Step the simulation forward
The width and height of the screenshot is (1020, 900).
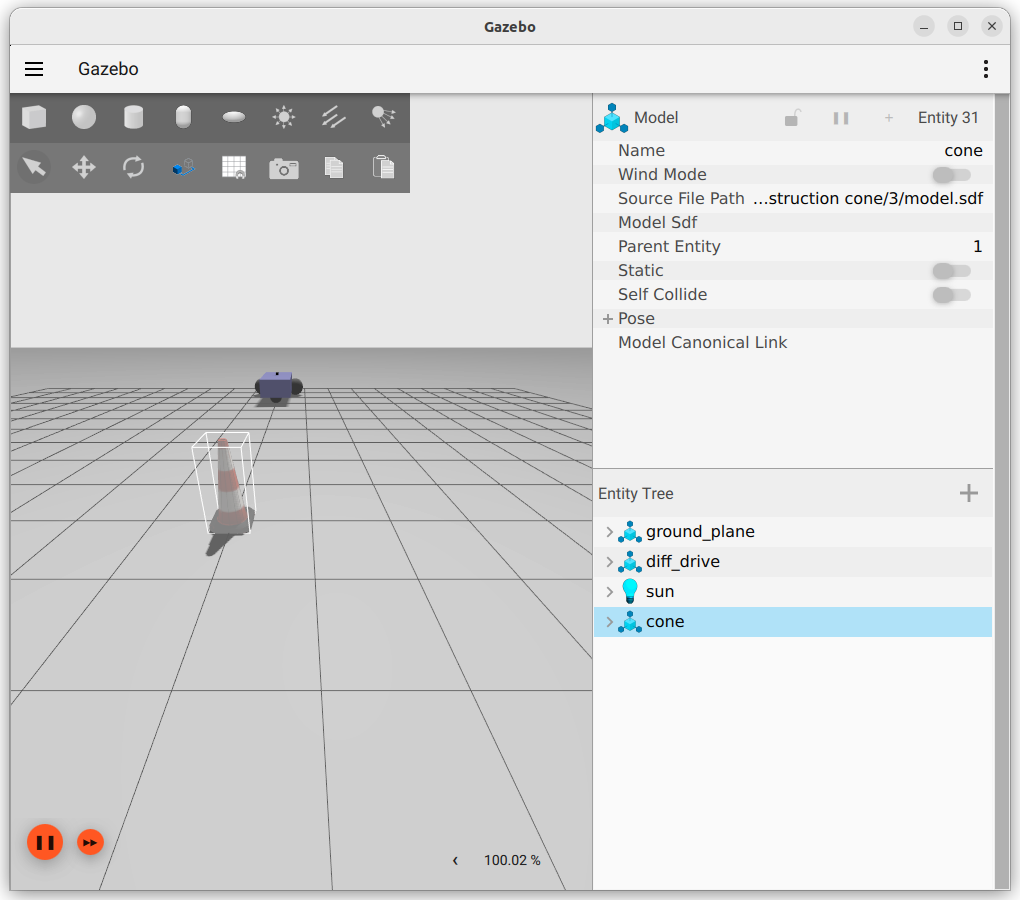(x=90, y=842)
